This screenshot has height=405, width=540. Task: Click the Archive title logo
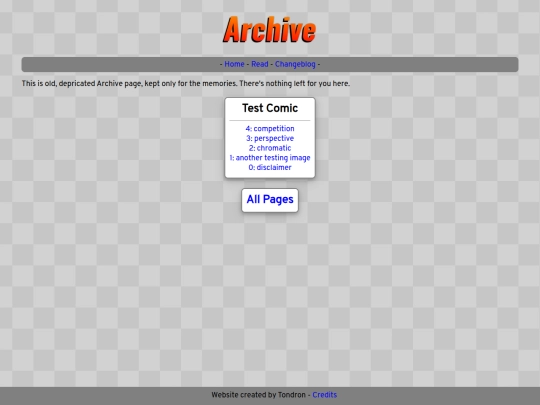[x=269, y=30]
